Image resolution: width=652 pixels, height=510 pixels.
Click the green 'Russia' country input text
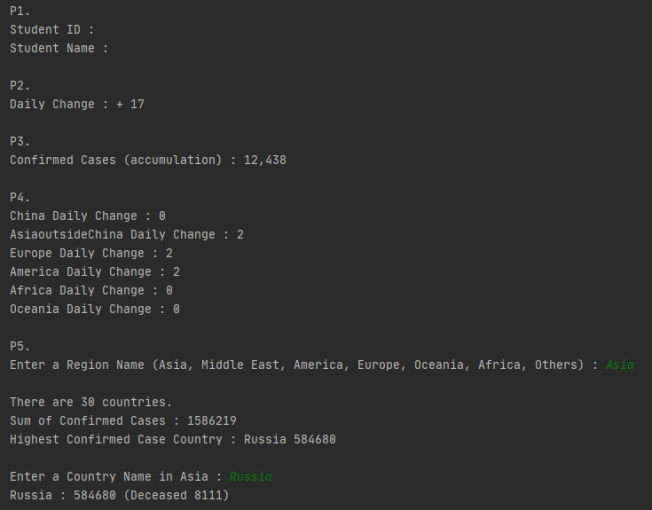[x=250, y=477]
